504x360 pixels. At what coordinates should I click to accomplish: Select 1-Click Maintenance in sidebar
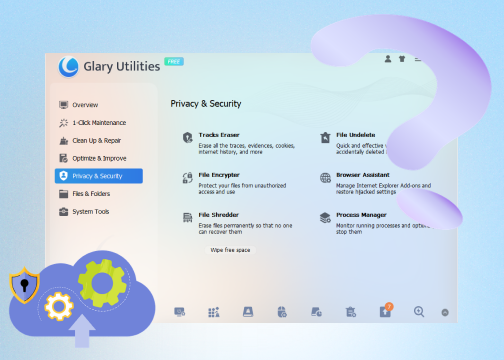99,123
